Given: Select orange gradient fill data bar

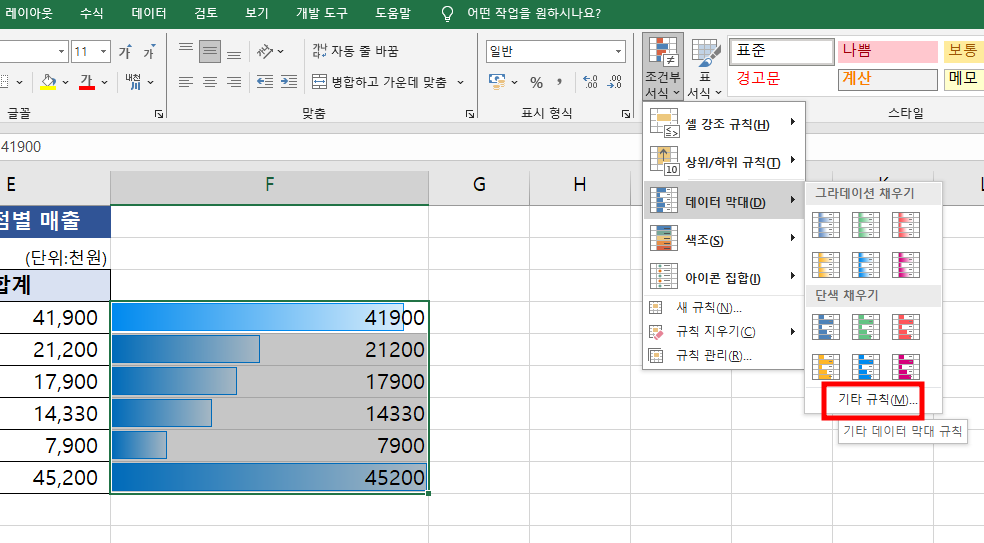Looking at the screenshot, I should [826, 265].
